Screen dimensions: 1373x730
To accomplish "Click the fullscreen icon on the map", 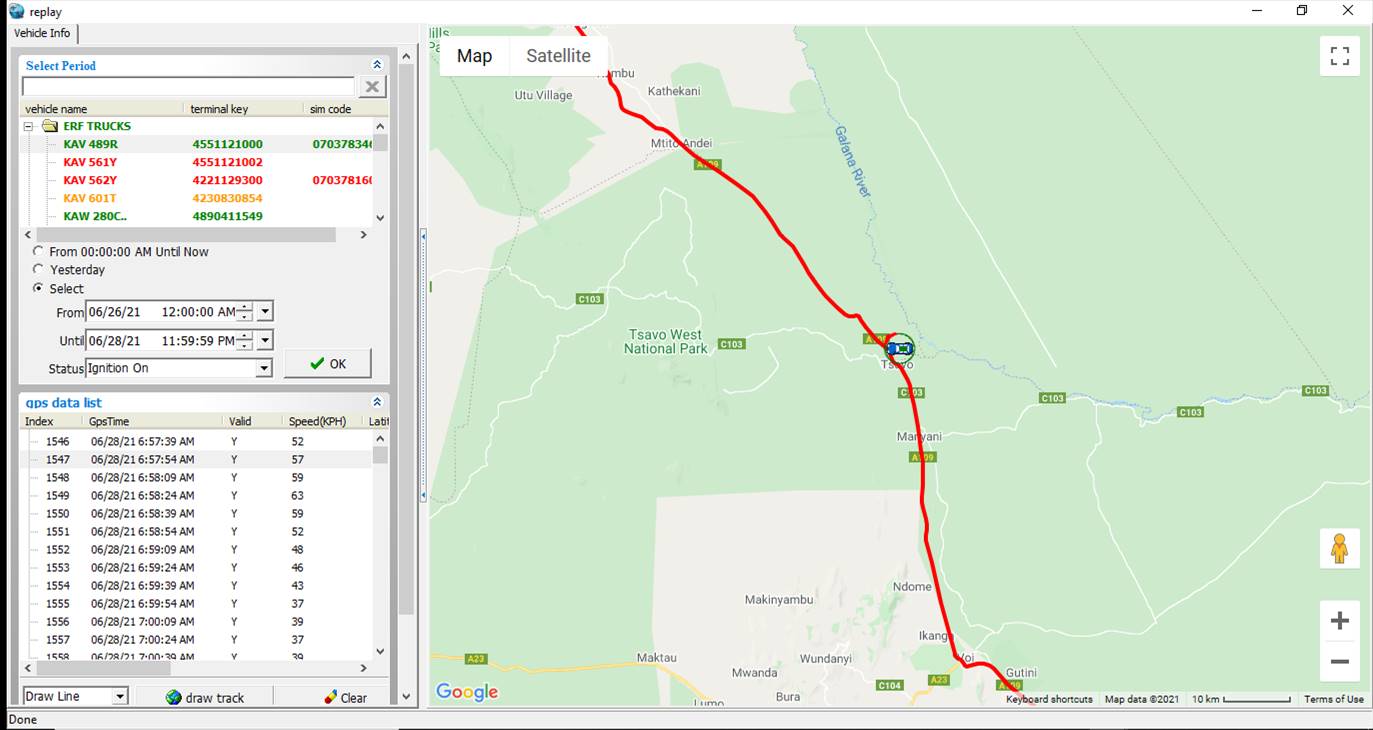I will tap(1339, 56).
